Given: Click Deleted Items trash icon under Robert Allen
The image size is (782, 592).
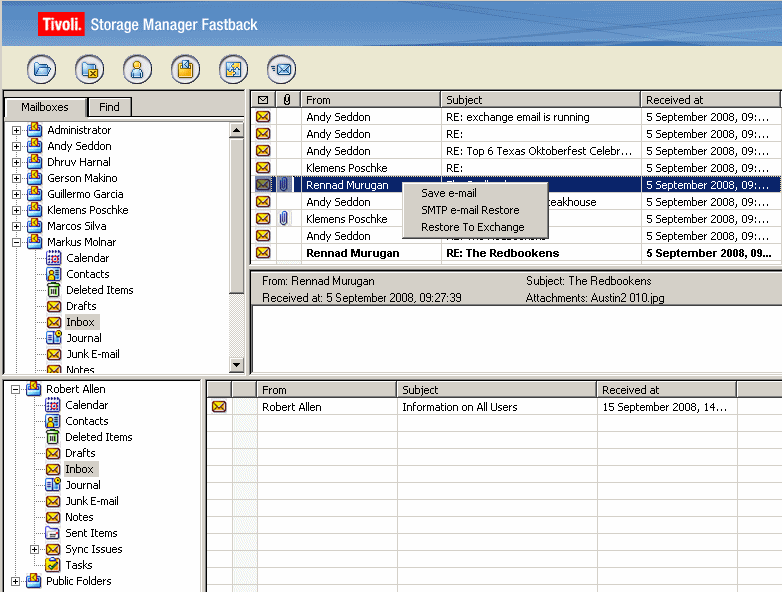Looking at the screenshot, I should 52,437.
